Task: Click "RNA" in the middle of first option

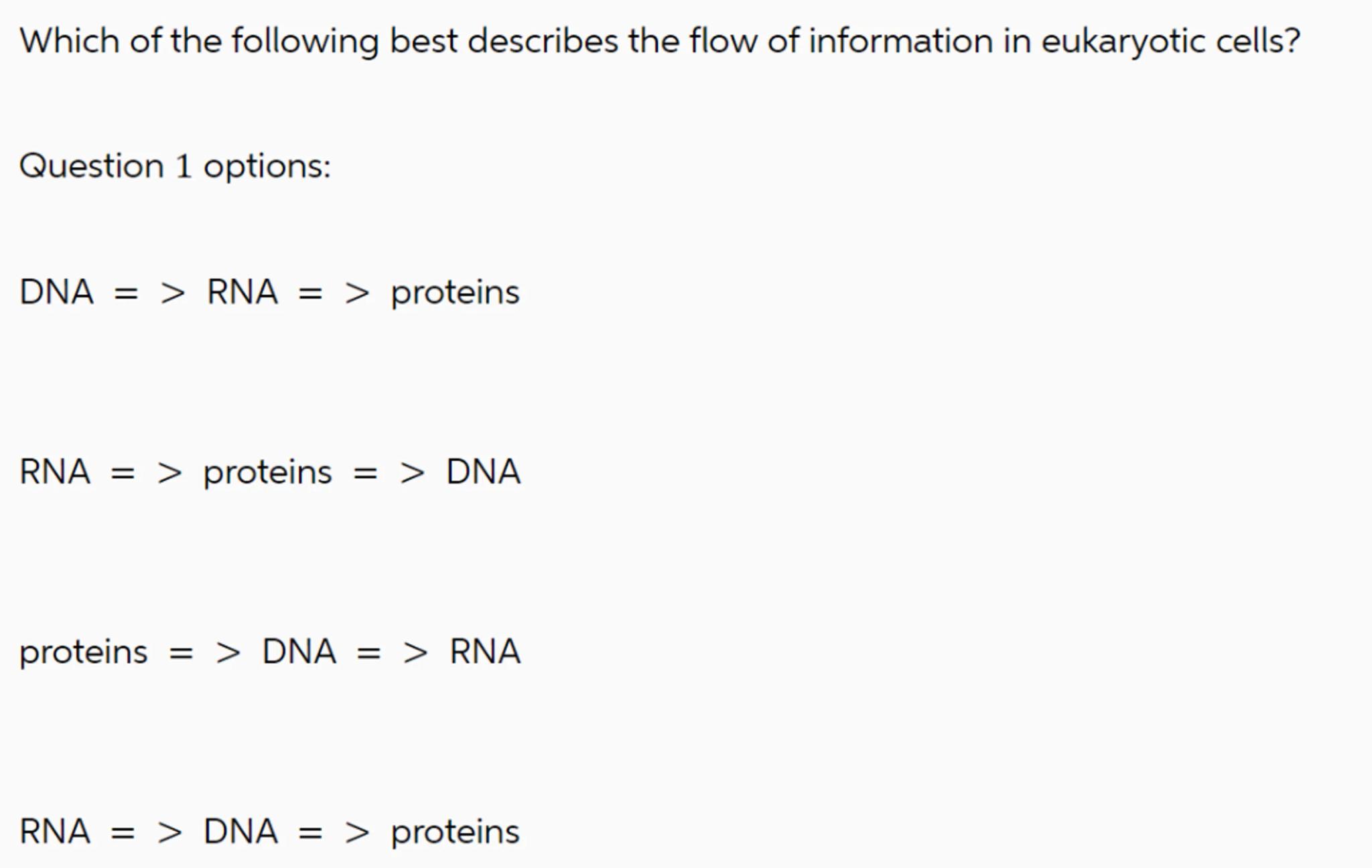Action: 242,293
